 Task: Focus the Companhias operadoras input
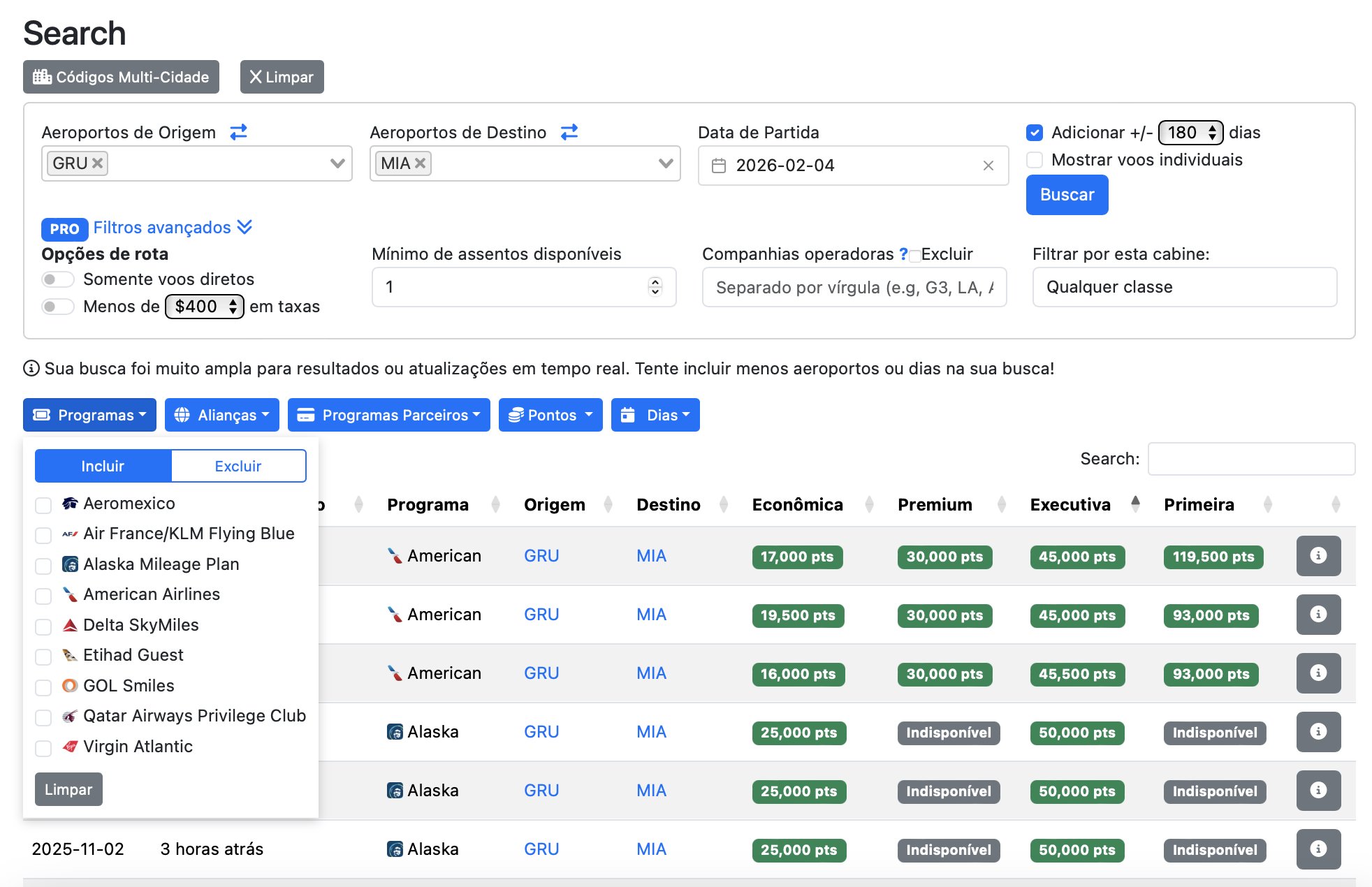(854, 287)
